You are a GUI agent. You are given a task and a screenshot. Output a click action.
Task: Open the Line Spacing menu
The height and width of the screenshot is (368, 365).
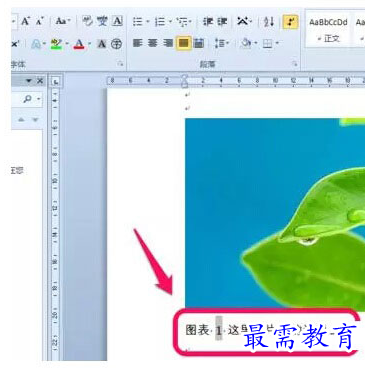click(221, 43)
